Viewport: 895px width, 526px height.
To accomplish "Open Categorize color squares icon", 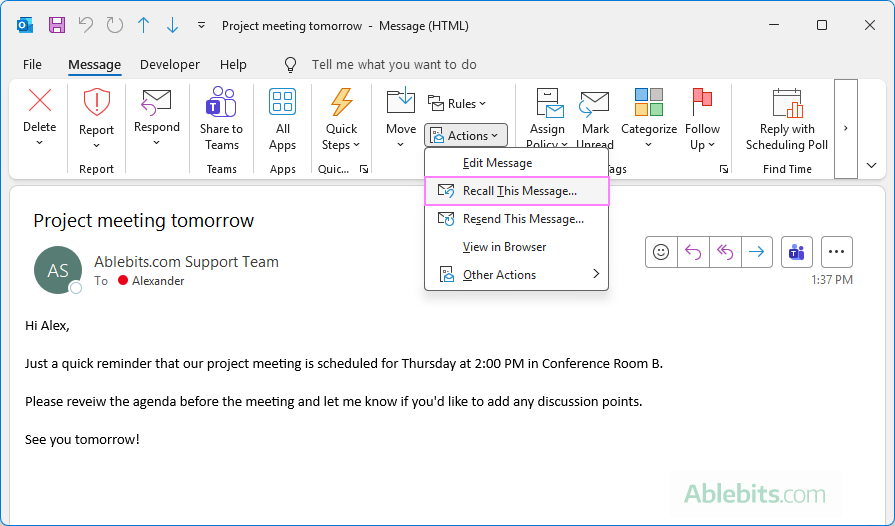I will (x=648, y=102).
